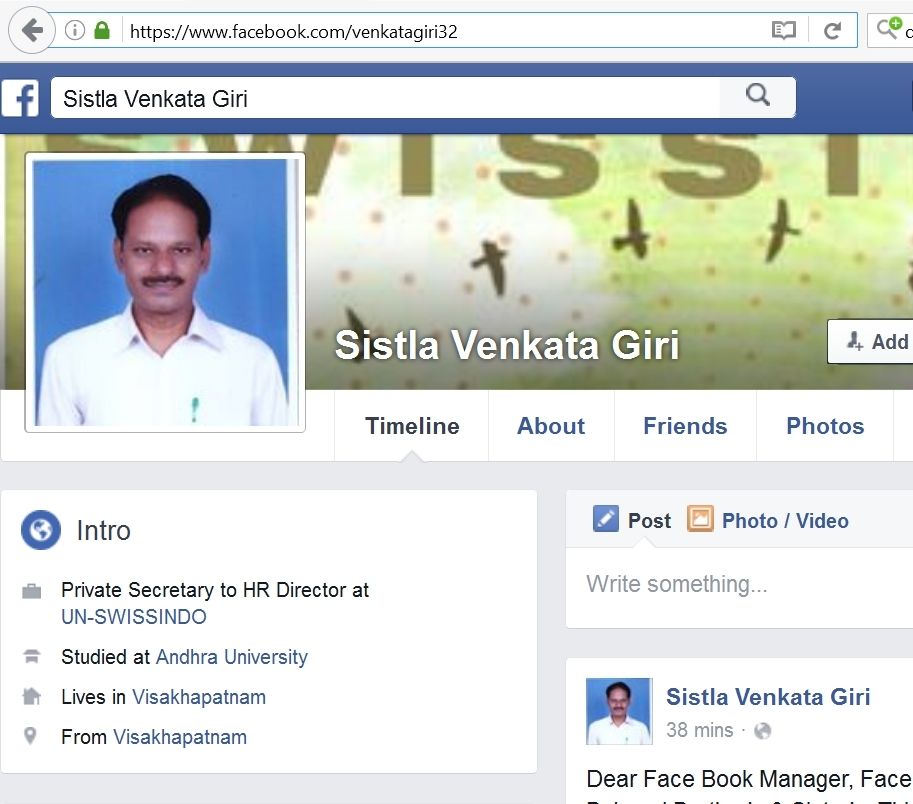Click the location pin icon beside From
This screenshot has width=913, height=804.
coord(30,736)
